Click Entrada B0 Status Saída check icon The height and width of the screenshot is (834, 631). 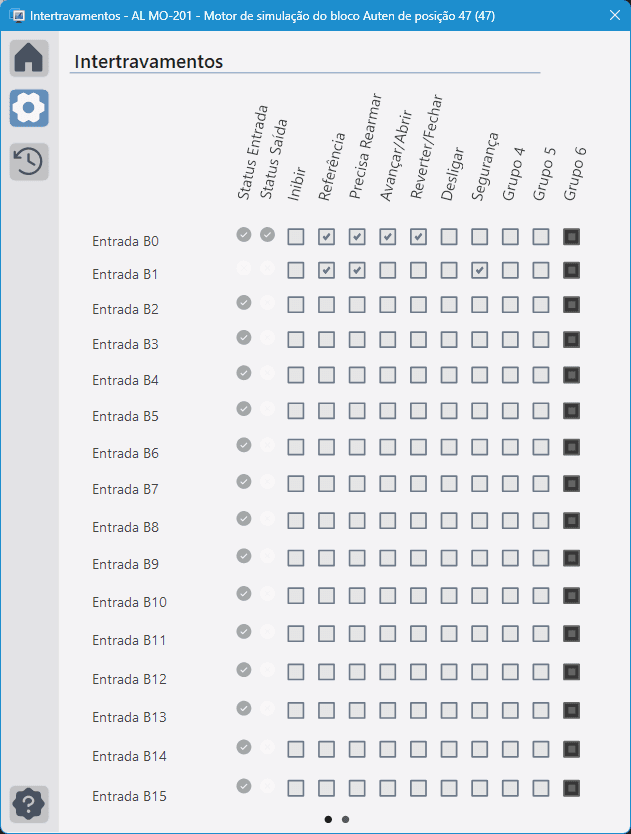click(267, 234)
